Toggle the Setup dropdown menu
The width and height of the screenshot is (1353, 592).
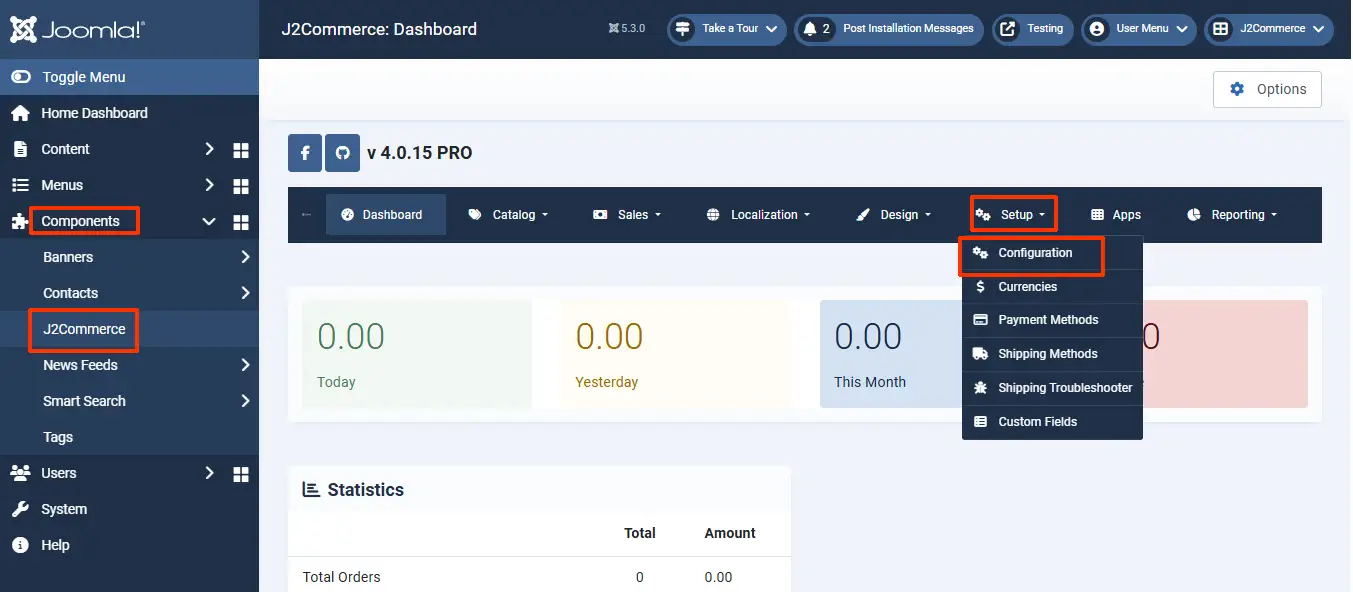(x=1011, y=215)
